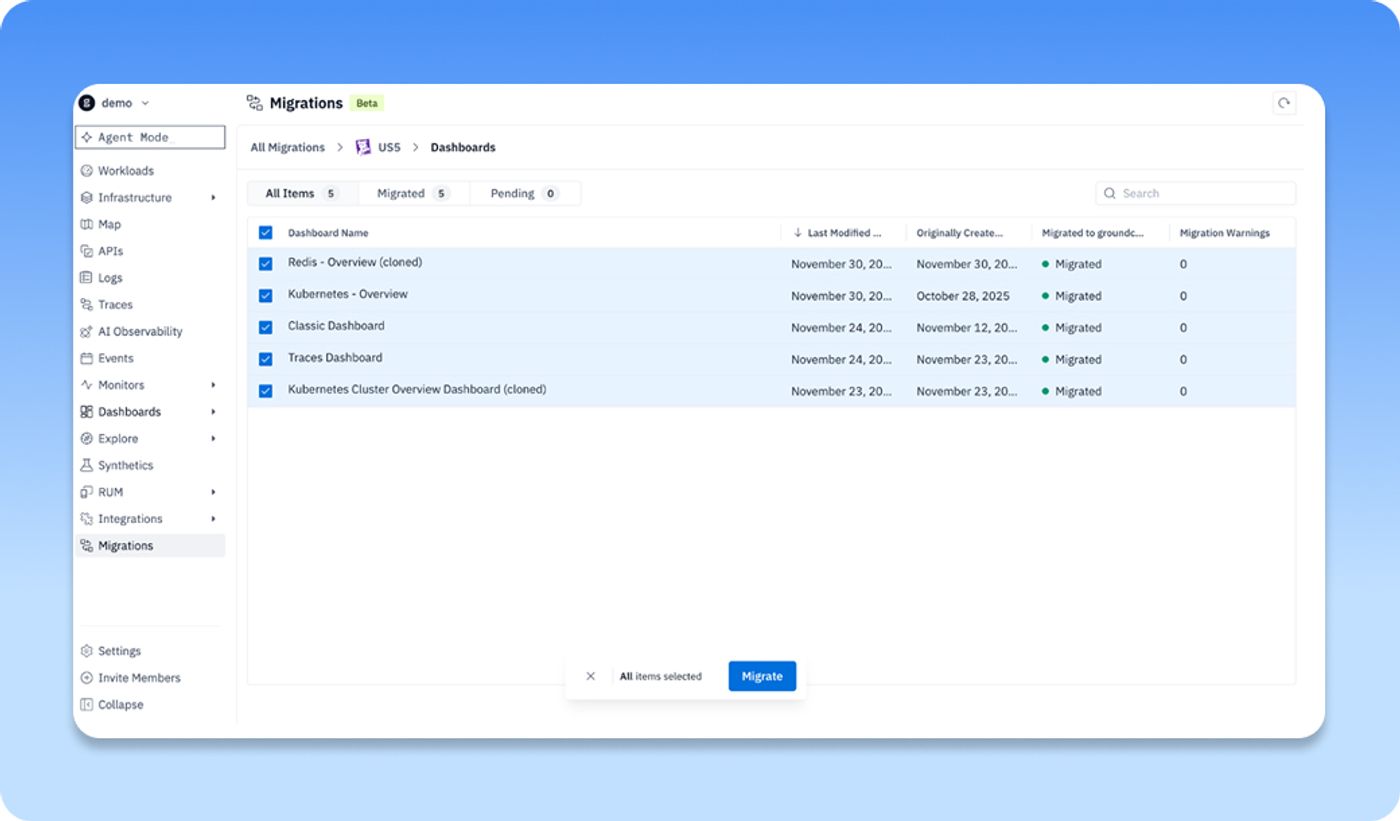Uncheck the Traces Dashboard row checkbox
1400x821 pixels.
pyautogui.click(x=265, y=359)
